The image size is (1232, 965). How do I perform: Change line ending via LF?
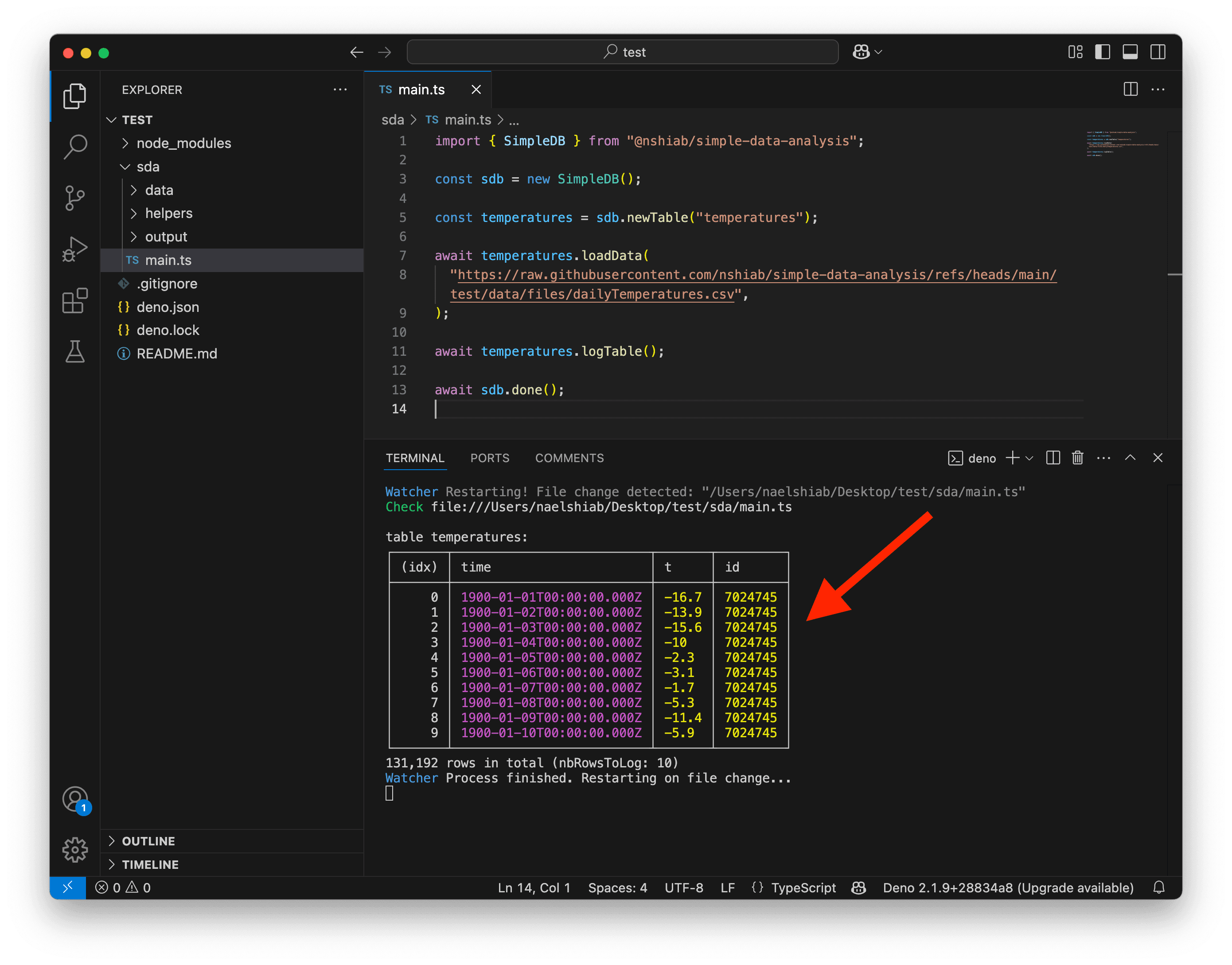tap(727, 887)
